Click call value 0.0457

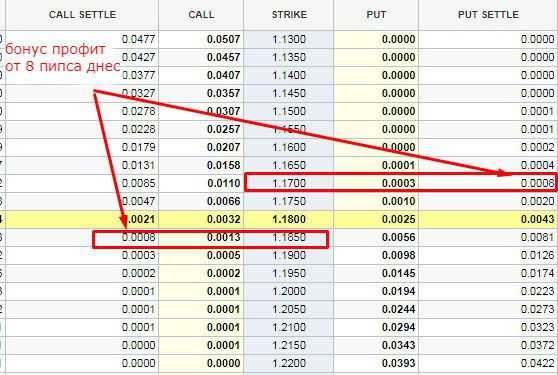[223, 57]
